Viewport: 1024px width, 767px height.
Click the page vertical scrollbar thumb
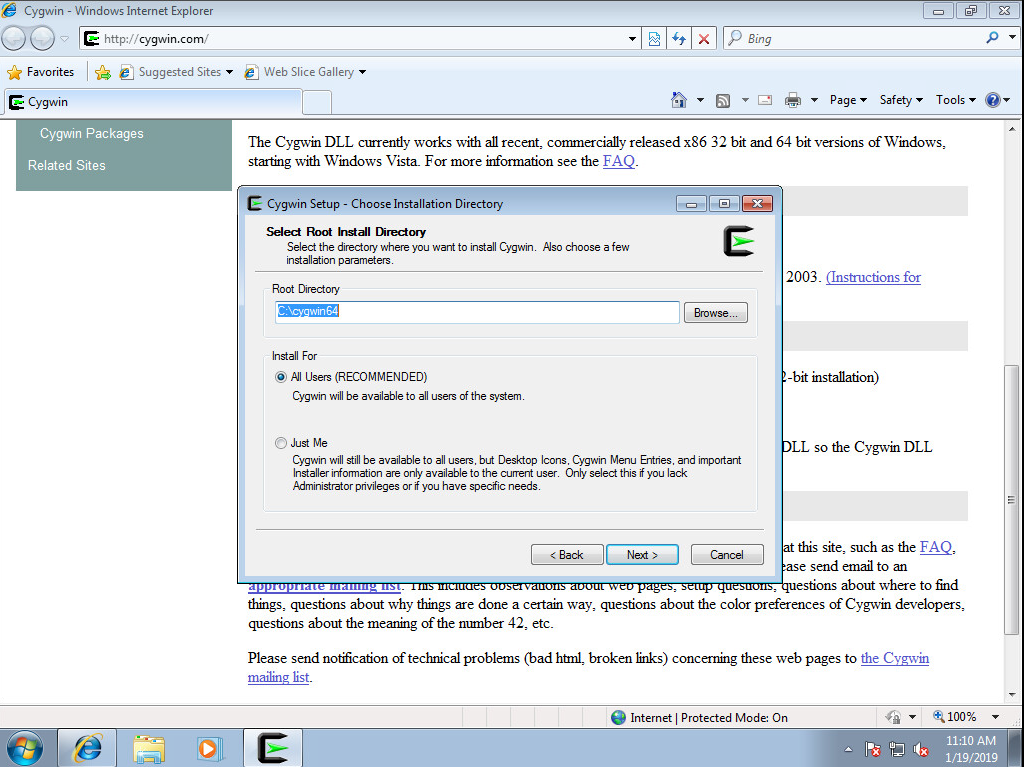(1011, 500)
